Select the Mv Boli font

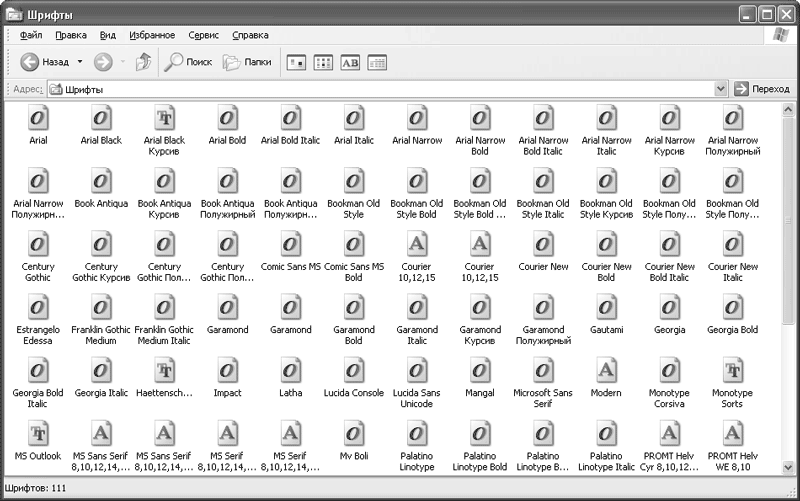point(354,442)
